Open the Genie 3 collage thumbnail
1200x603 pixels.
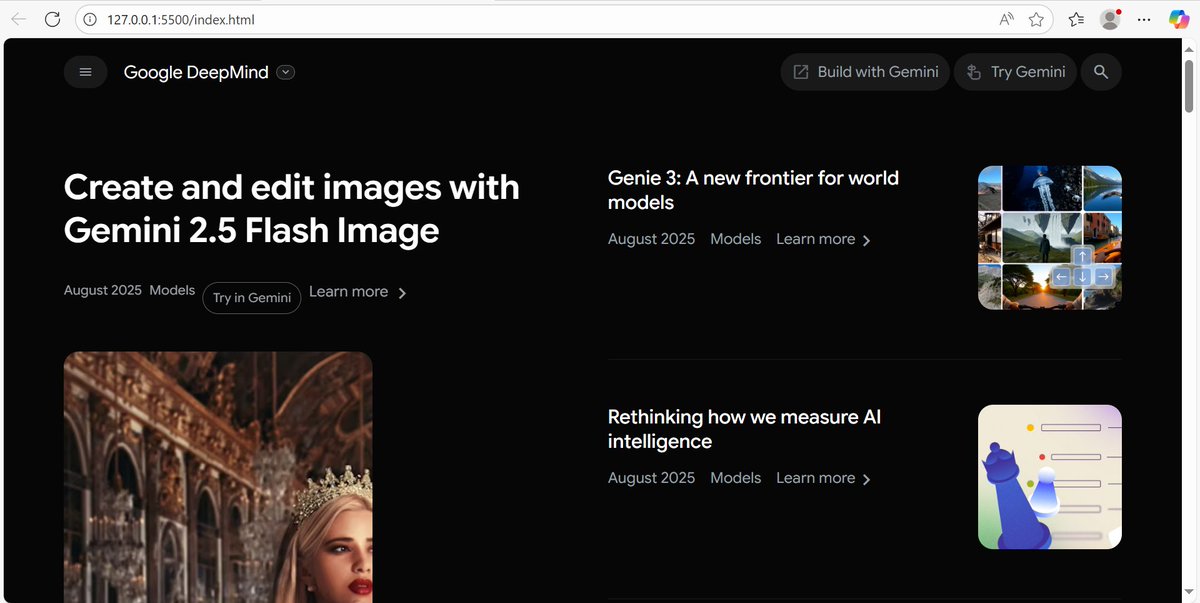1050,237
